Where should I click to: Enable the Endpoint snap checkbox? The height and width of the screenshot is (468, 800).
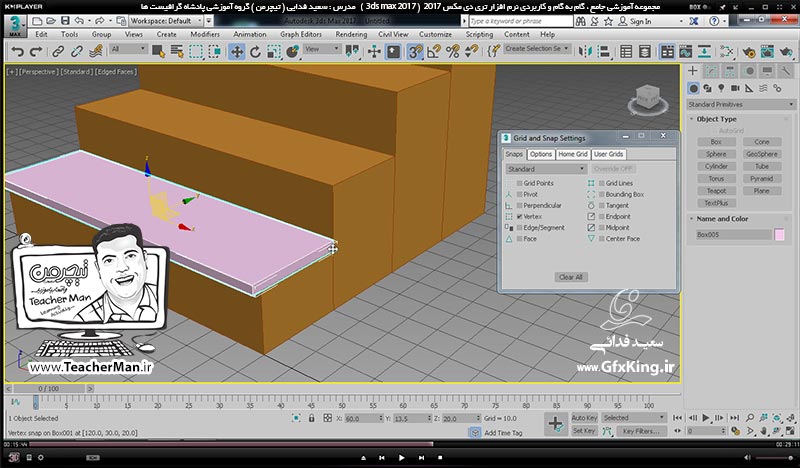coord(602,216)
